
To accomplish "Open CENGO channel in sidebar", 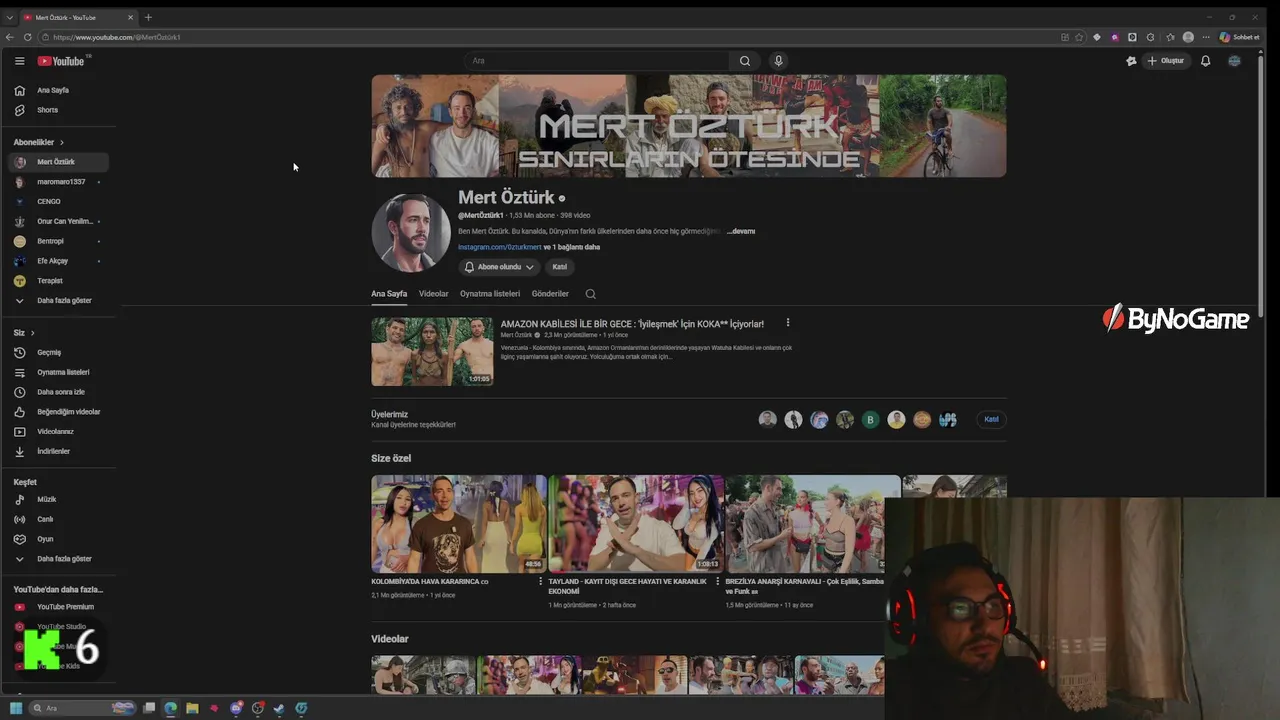I will [x=60, y=201].
